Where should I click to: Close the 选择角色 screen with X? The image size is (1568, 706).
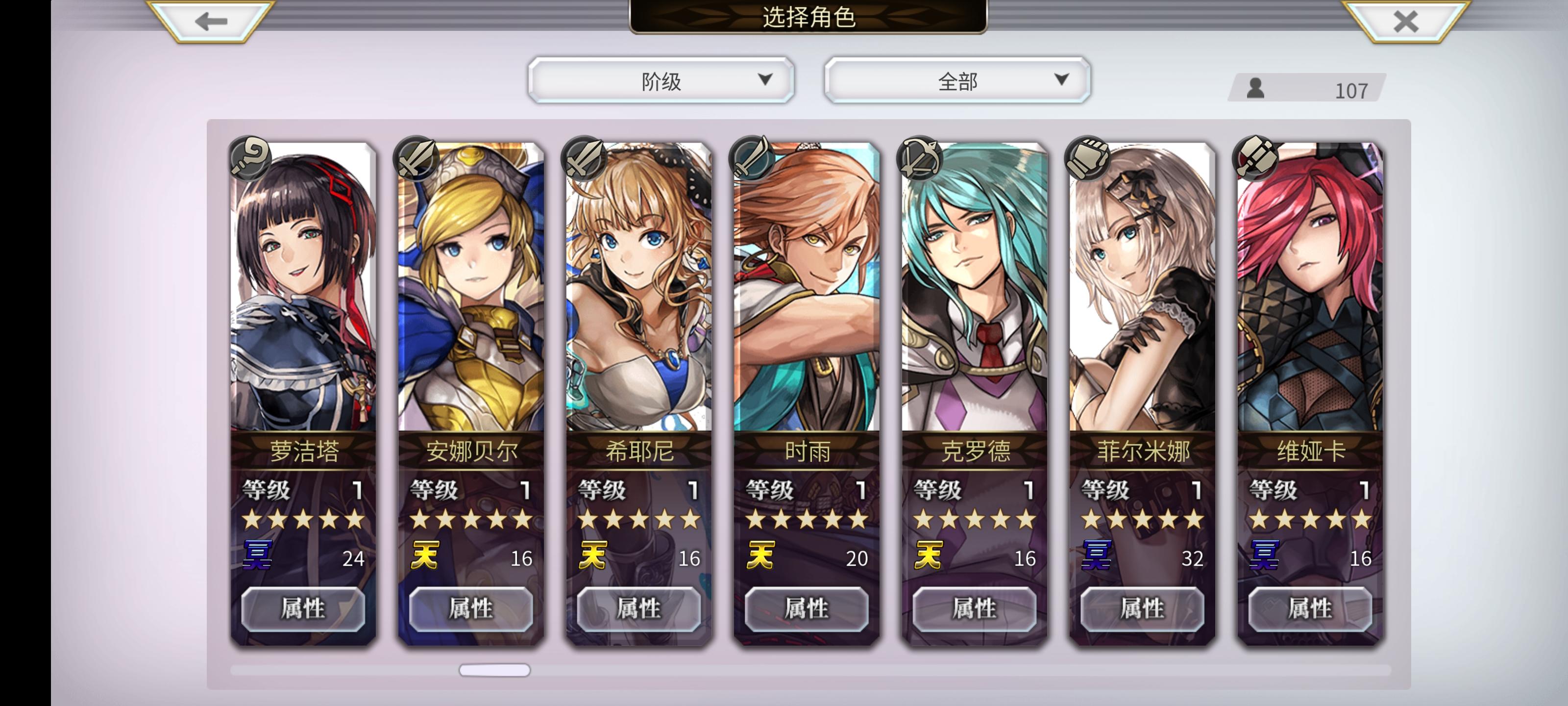(x=1405, y=21)
